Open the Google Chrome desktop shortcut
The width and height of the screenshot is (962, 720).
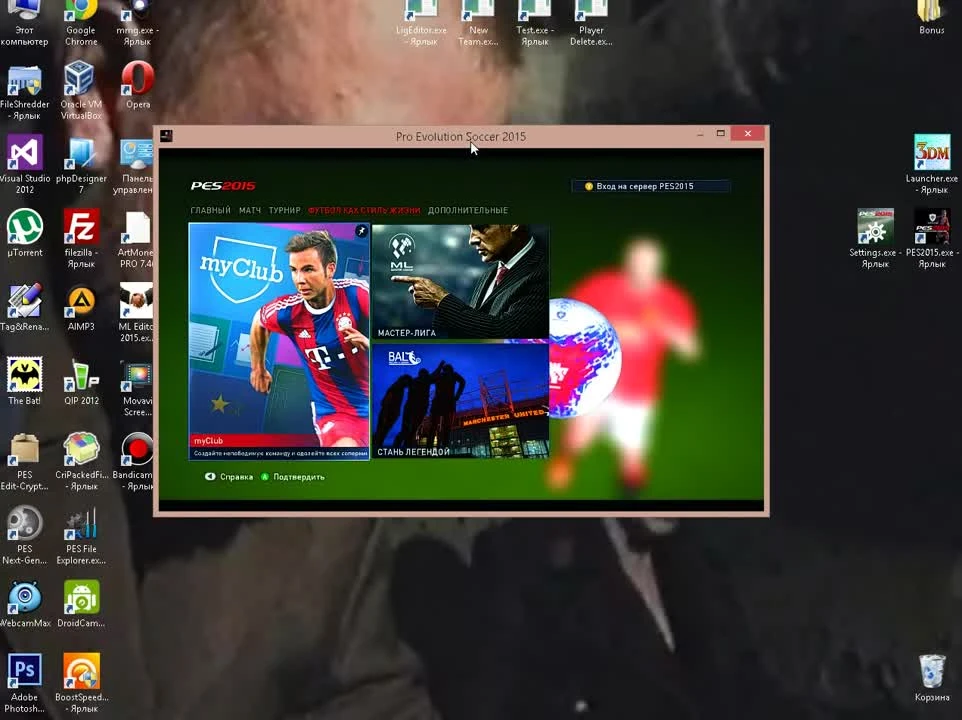pyautogui.click(x=81, y=23)
